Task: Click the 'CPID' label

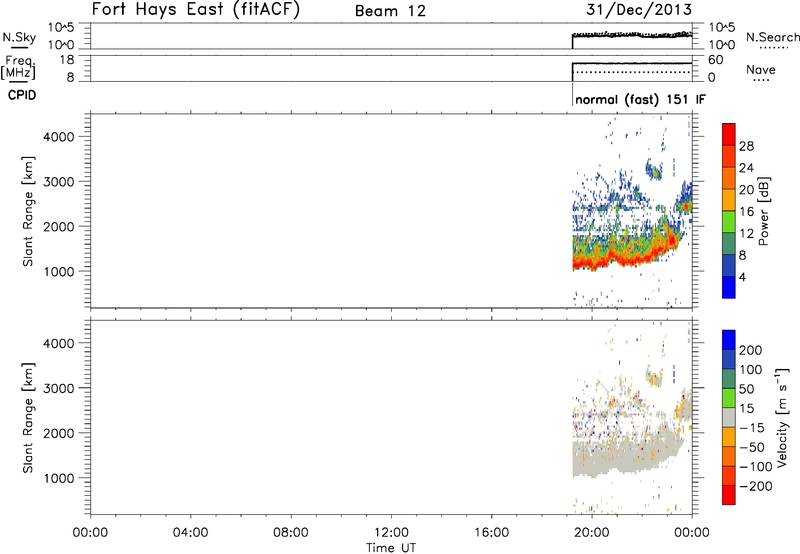Action: [x=22, y=95]
